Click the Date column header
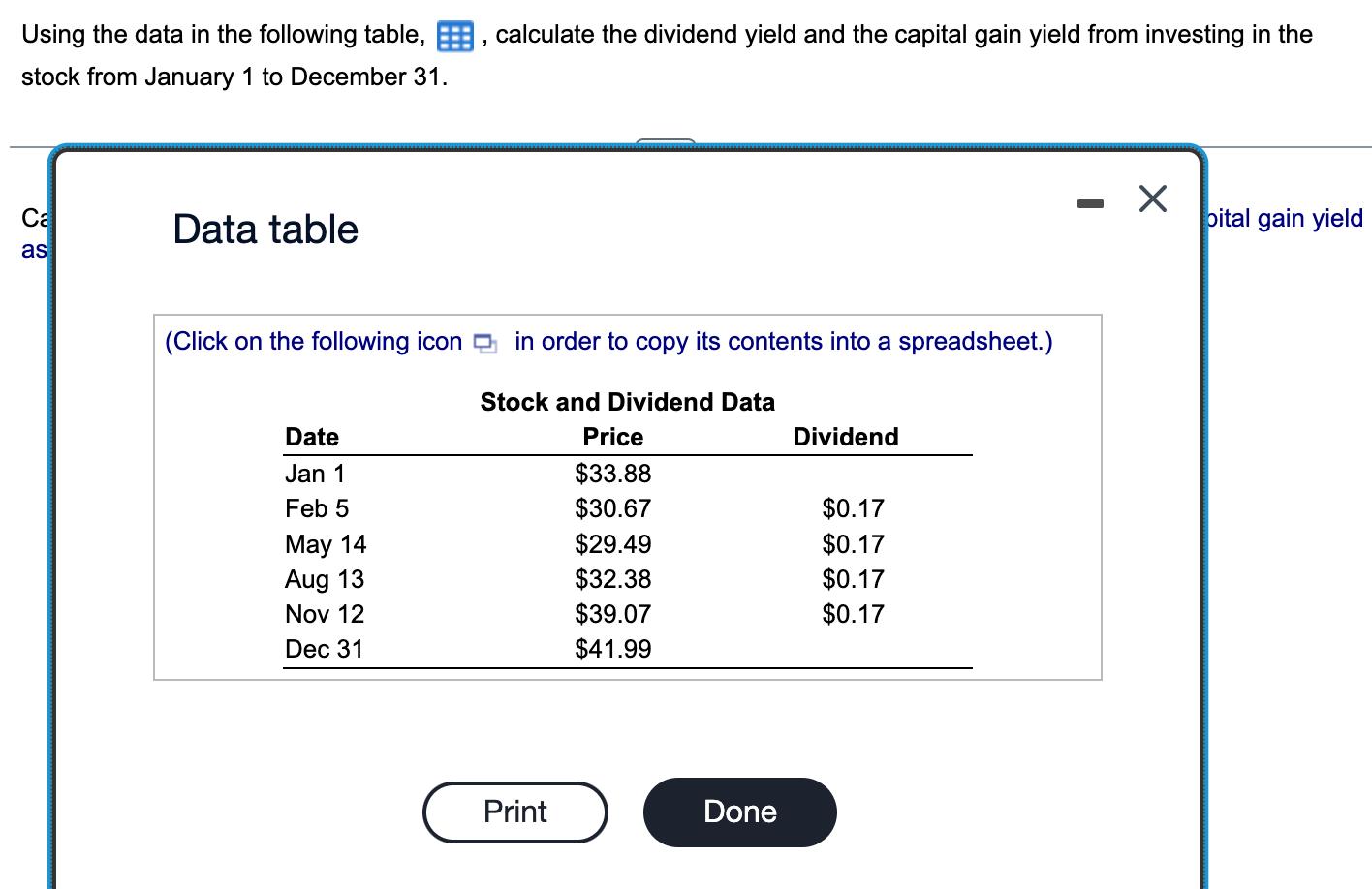Screen dimensions: 1372x889 312,437
